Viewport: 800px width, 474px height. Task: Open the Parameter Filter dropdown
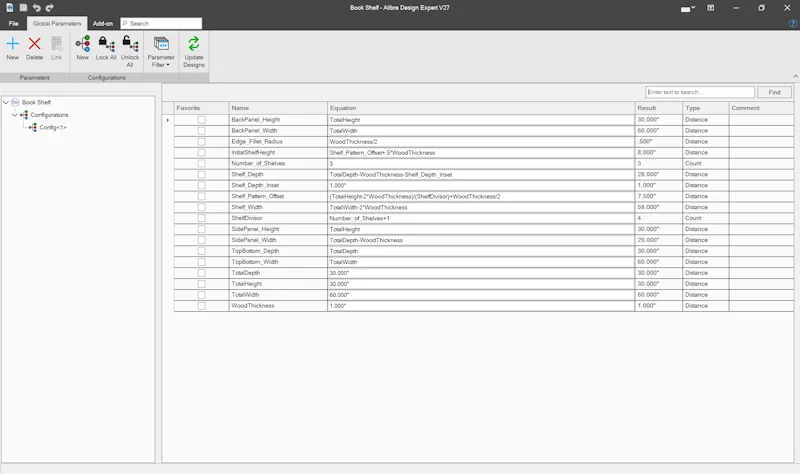click(161, 52)
